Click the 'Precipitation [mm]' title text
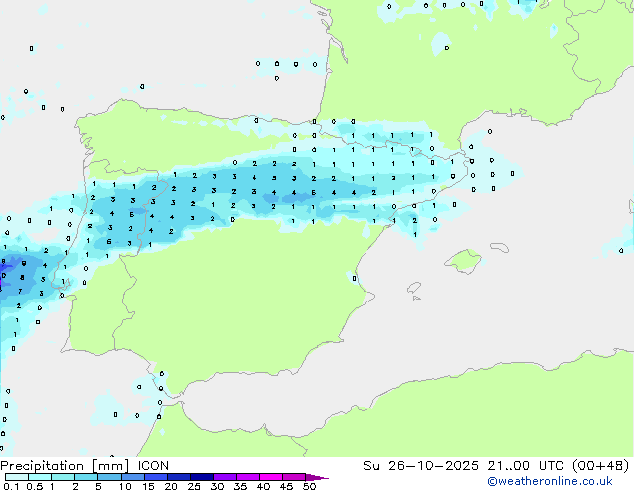The image size is (634, 490). [65, 466]
